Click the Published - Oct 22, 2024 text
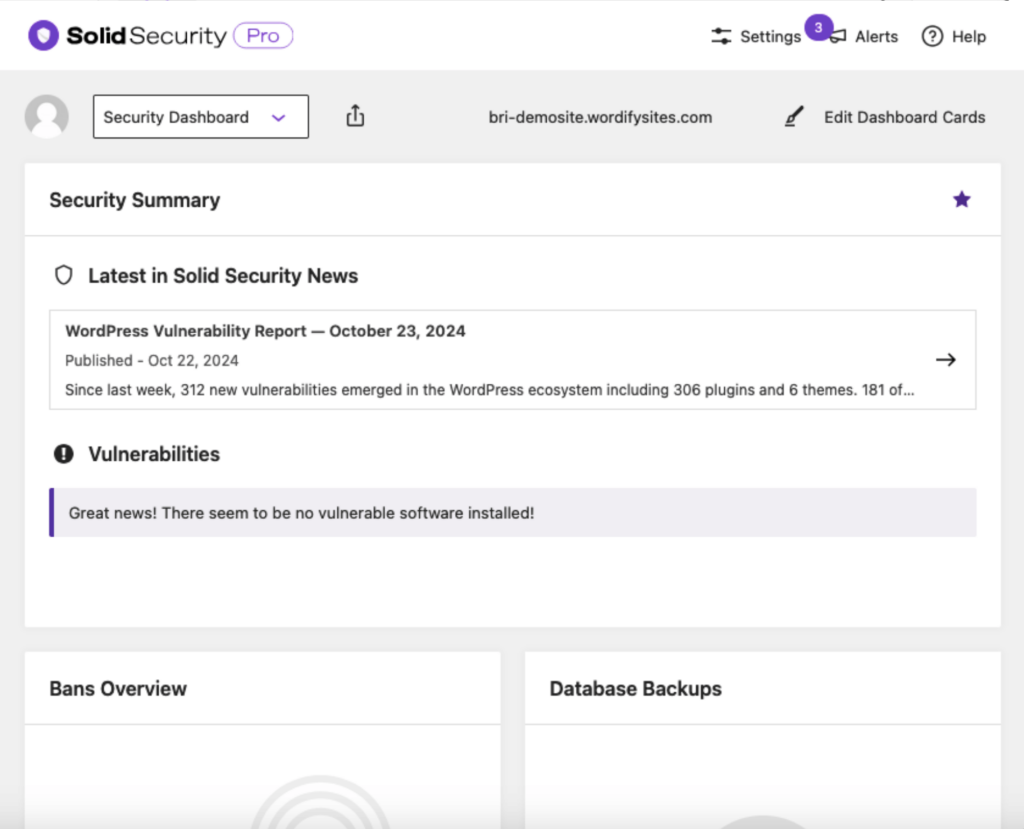 [152, 361]
